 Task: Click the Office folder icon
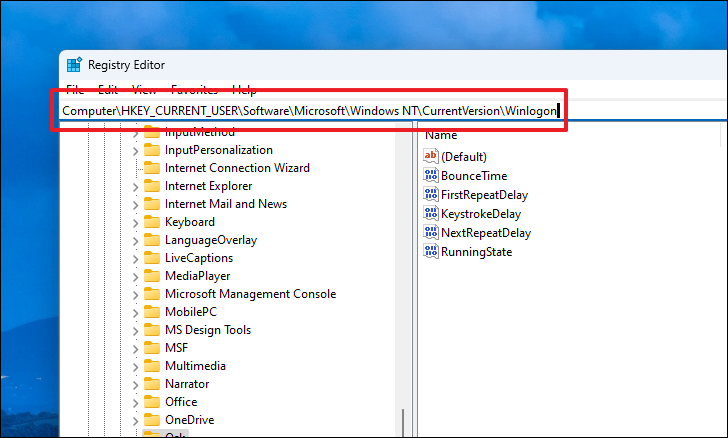(152, 402)
